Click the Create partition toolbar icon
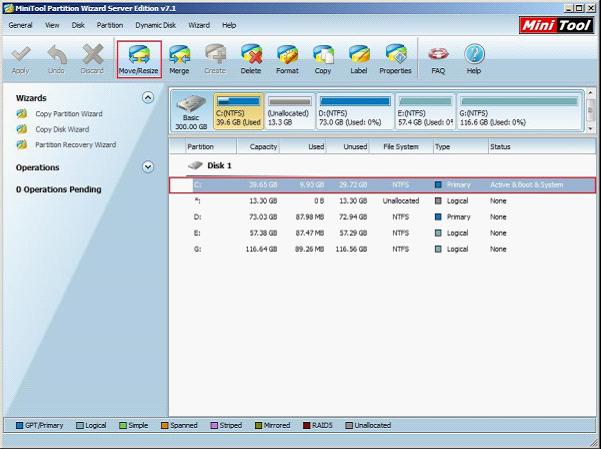The width and height of the screenshot is (601, 449). (215, 54)
